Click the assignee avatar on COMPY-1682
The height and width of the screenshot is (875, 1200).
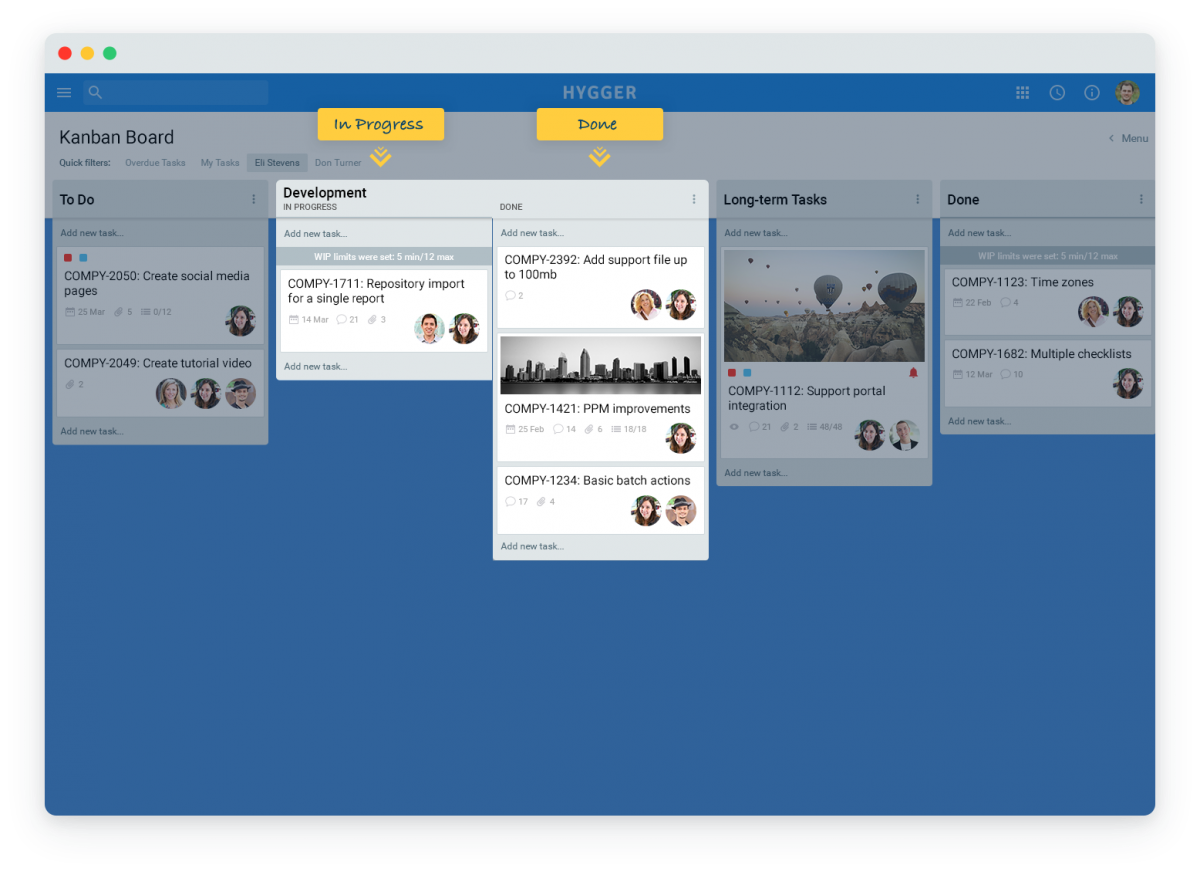pyautogui.click(x=1128, y=383)
